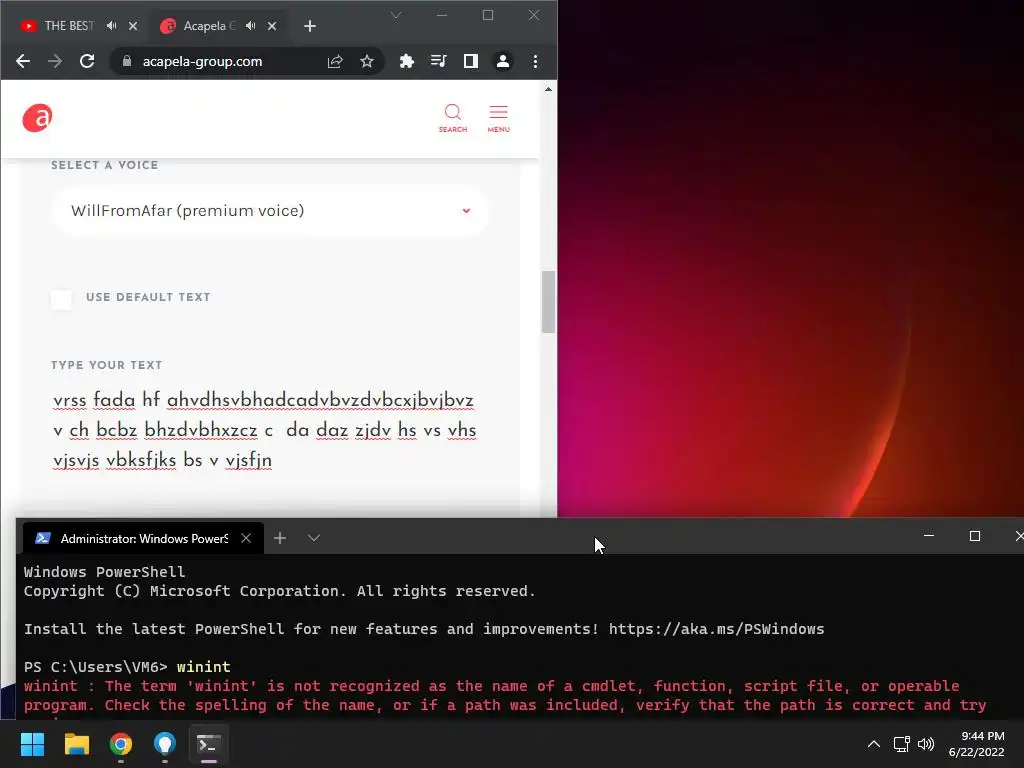1024x768 pixels.
Task: Check Use Default Text checkbox
Action: pyautogui.click(x=61, y=300)
